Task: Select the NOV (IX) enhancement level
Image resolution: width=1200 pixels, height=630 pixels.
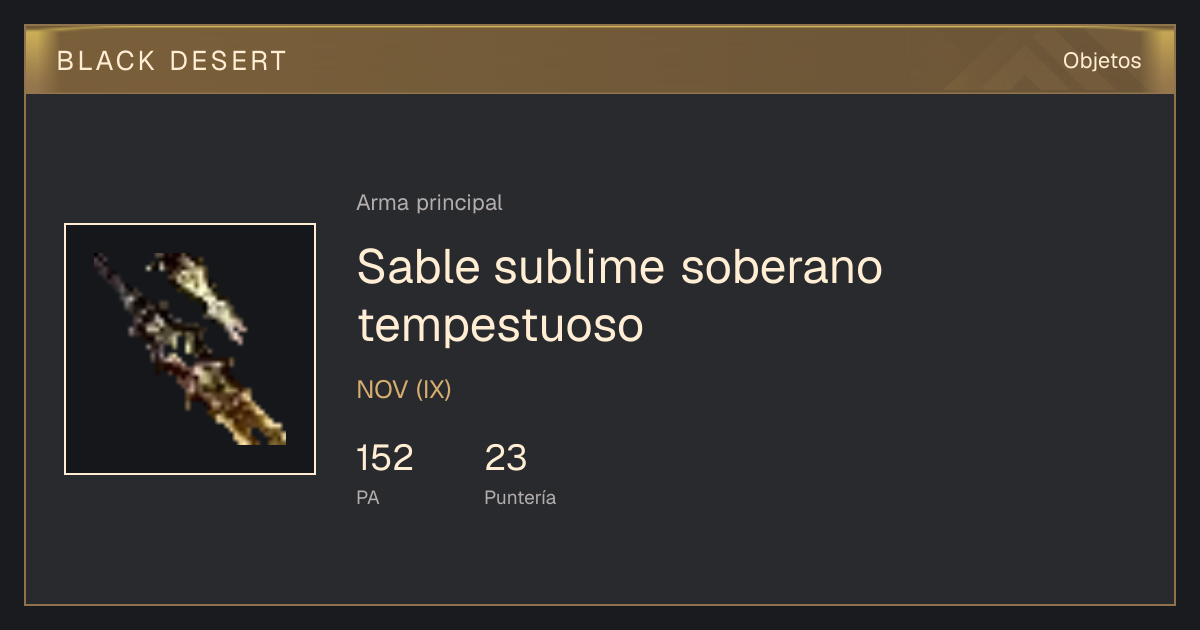Action: click(404, 390)
